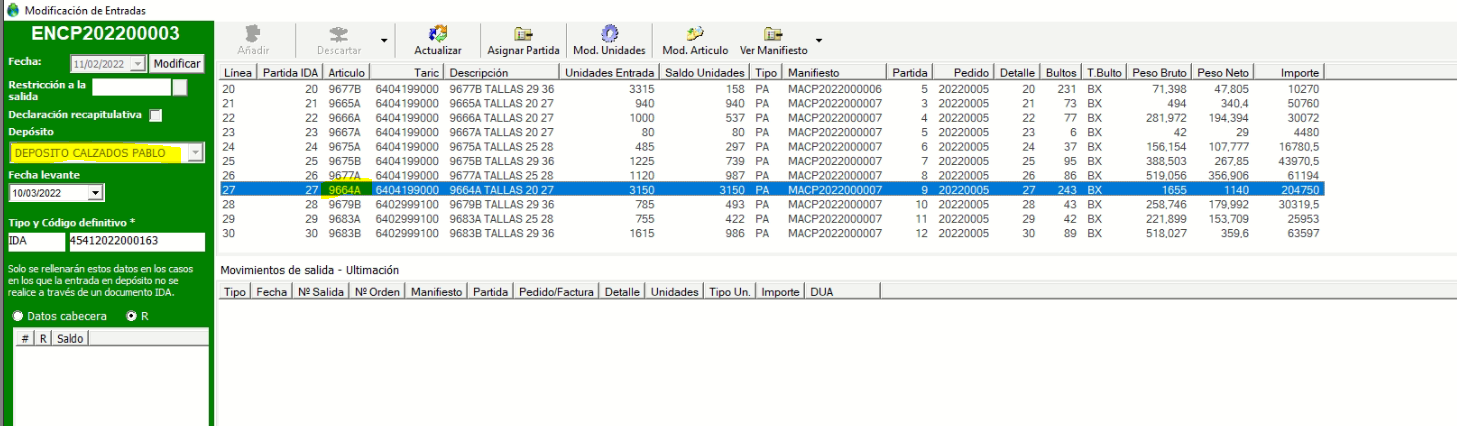Expand the Ver Manifiesto dropdown arrow

tap(819, 41)
